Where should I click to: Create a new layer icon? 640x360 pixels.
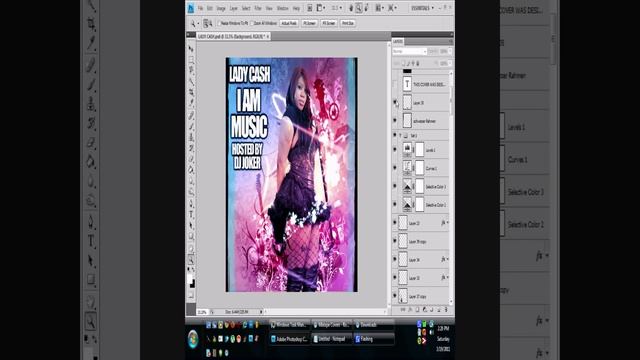tap(439, 310)
